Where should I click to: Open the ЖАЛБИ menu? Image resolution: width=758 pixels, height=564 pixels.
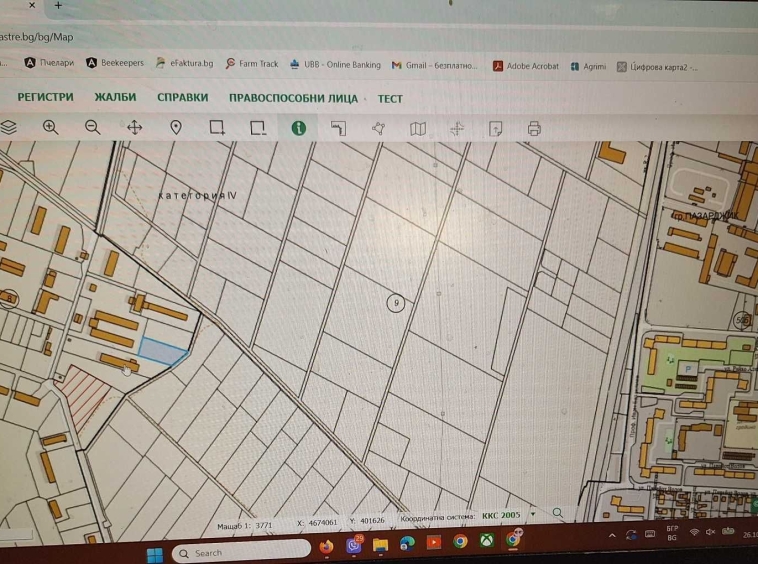(x=115, y=97)
